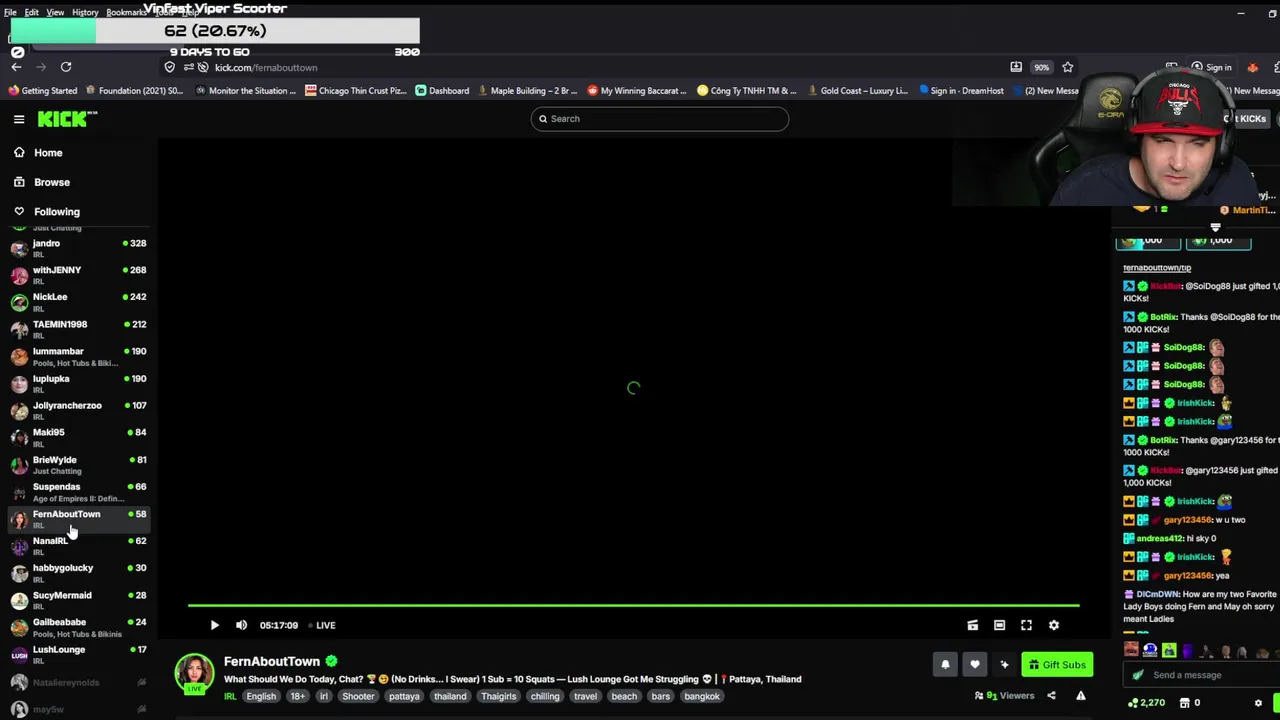The image size is (1280, 720).
Task: Click the English language tag
Action: 261,697
